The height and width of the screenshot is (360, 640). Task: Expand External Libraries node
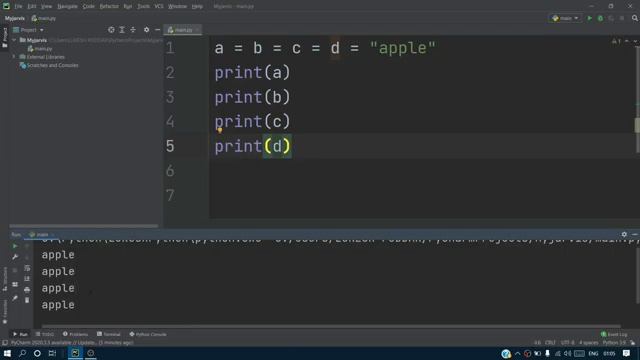coord(14,57)
